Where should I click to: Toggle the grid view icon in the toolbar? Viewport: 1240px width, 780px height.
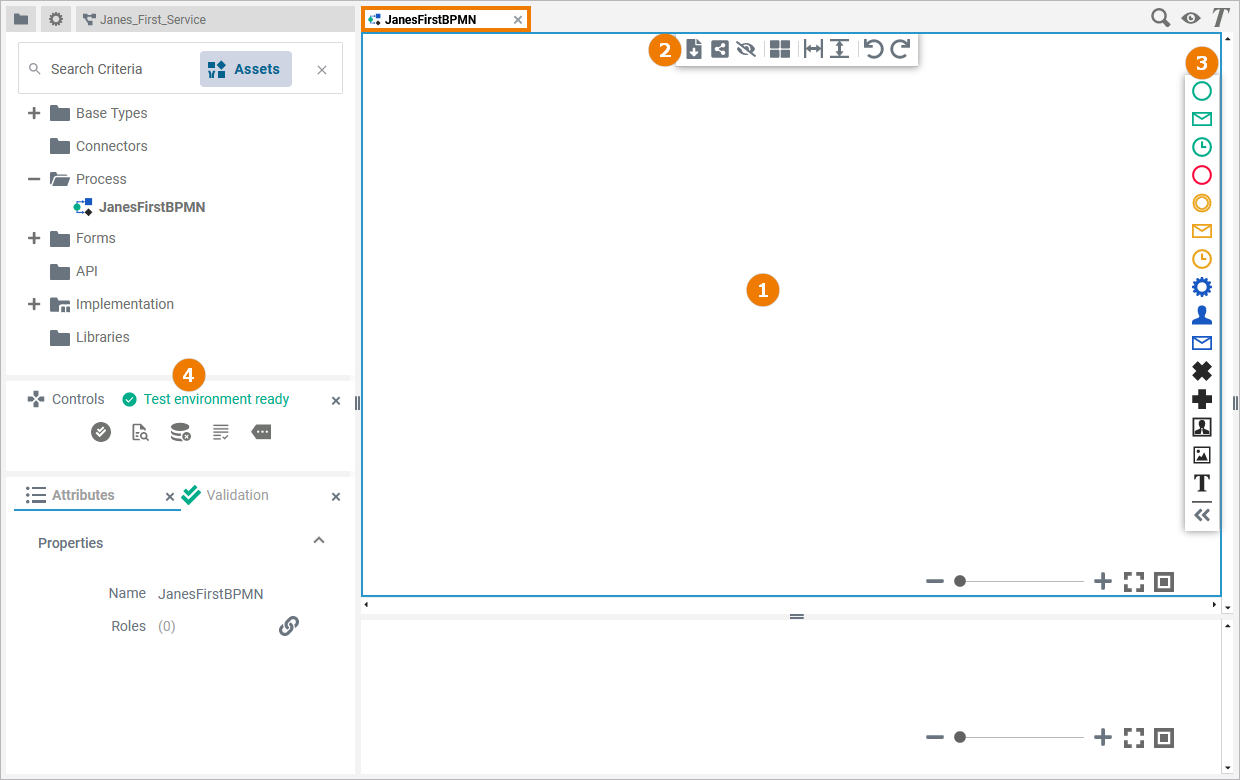[x=779, y=48]
